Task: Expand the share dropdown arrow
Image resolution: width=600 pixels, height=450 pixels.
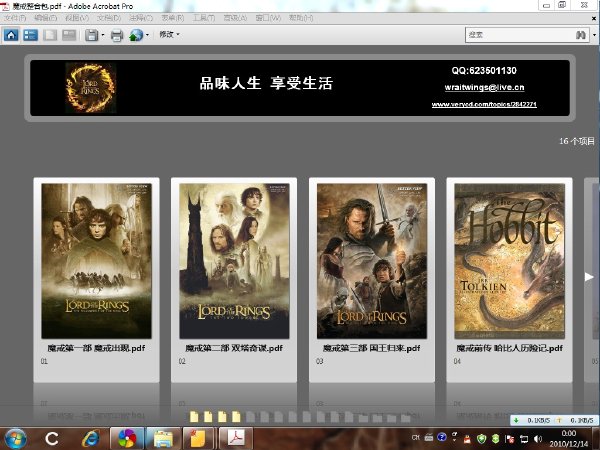Action: tap(147, 35)
